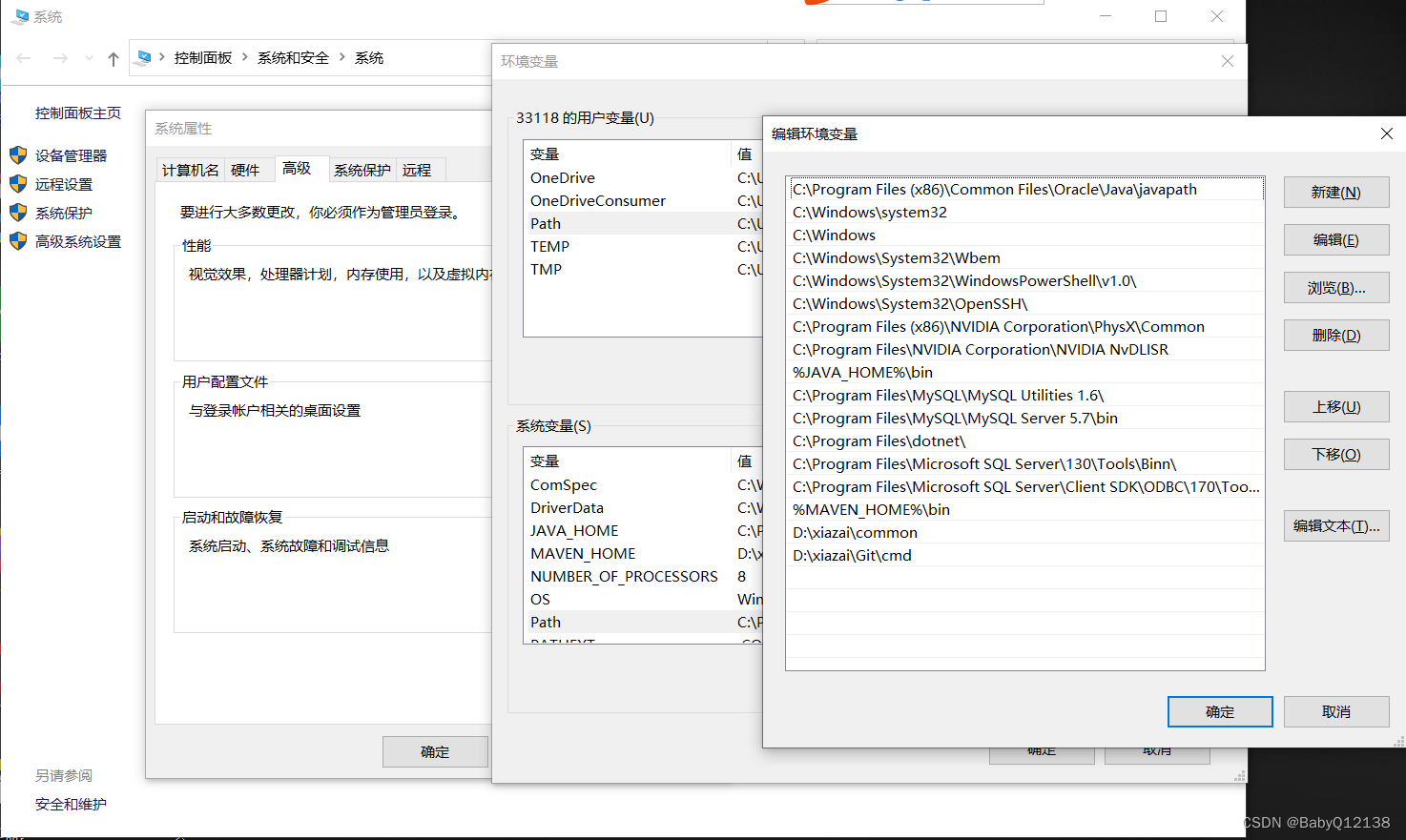The height and width of the screenshot is (840, 1406).
Task: Select OneDrive user variable row
Action: [644, 177]
